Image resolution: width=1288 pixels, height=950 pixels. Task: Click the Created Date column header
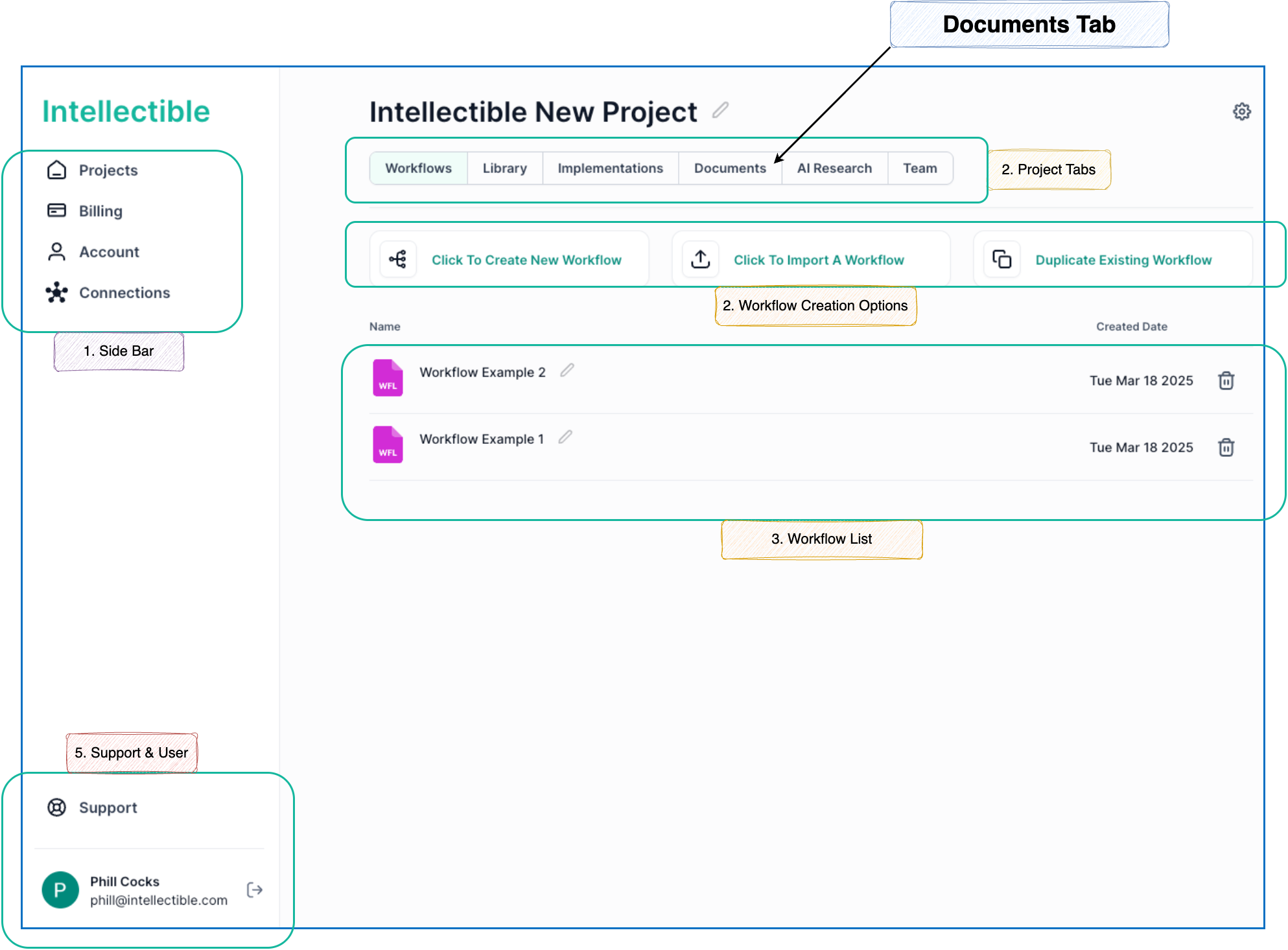(1132, 327)
